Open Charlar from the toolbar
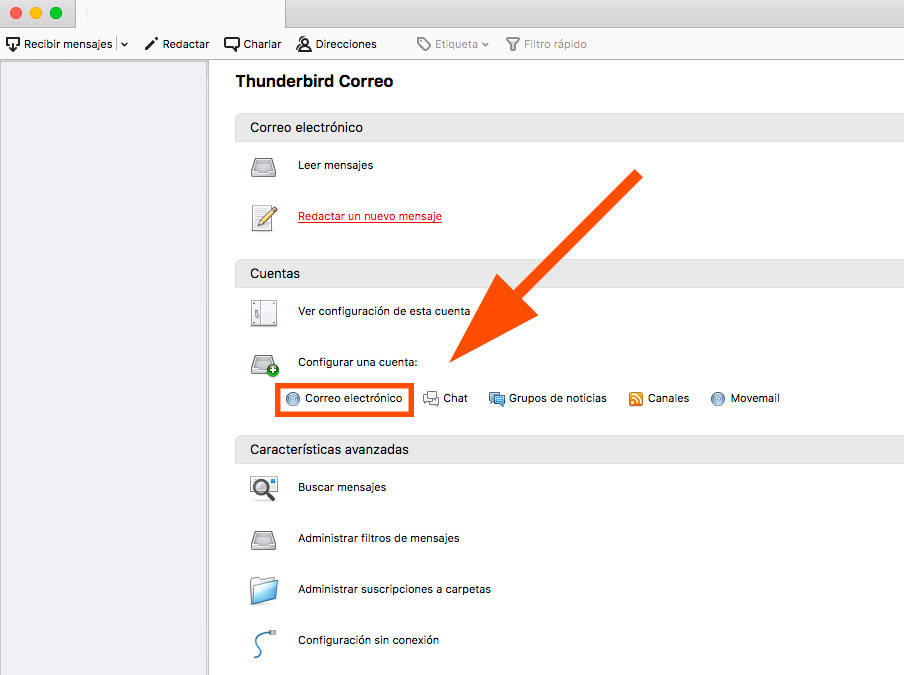The height and width of the screenshot is (675, 904). click(252, 44)
